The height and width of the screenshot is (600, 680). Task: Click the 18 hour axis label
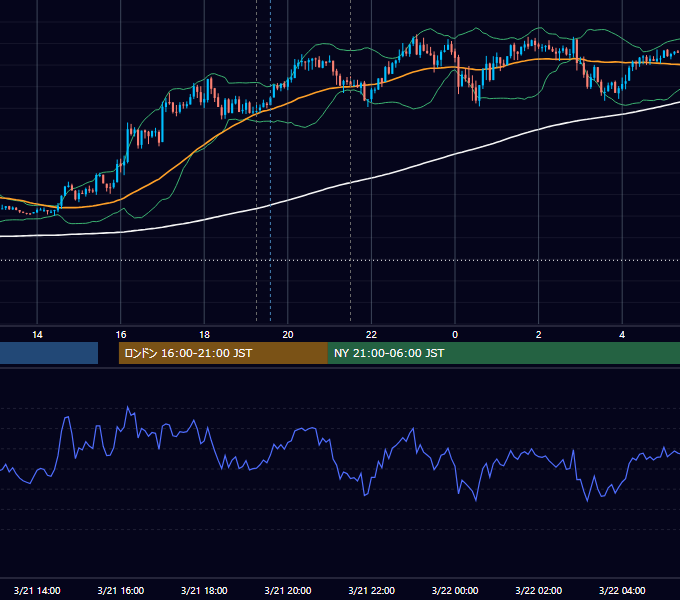[204, 335]
